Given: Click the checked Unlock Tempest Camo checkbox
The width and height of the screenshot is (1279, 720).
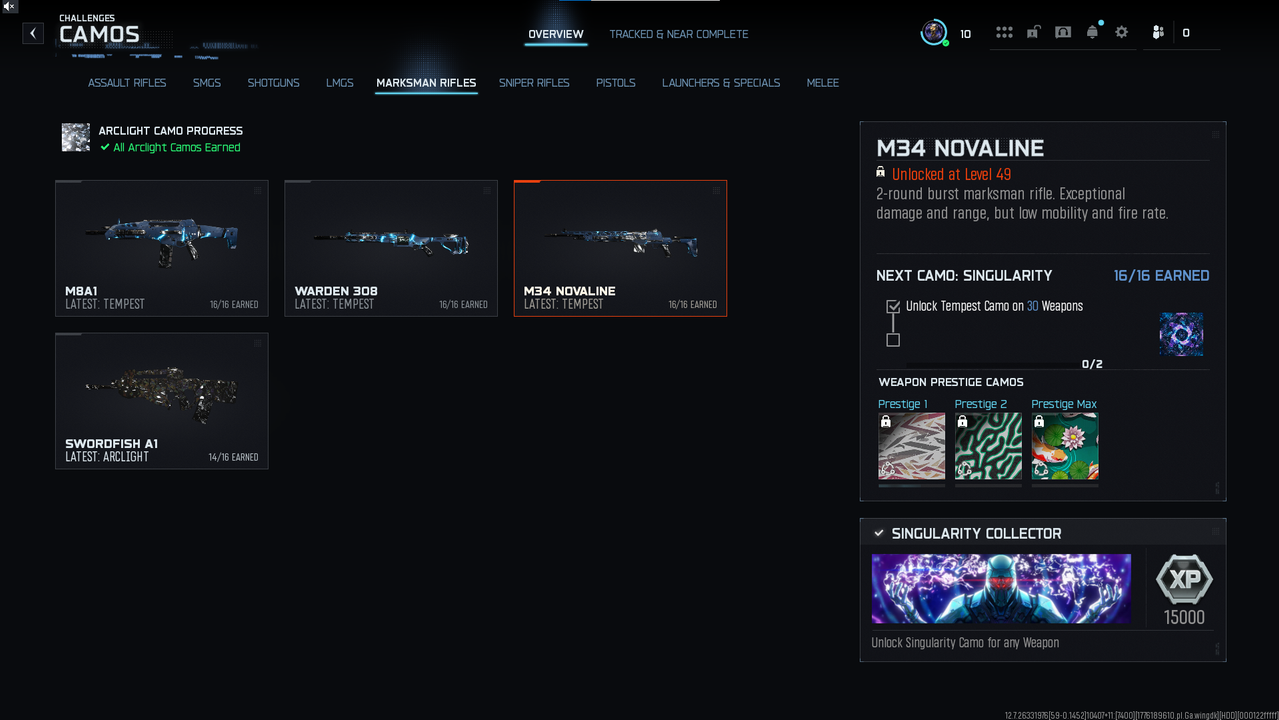Looking at the screenshot, I should tap(893, 307).
